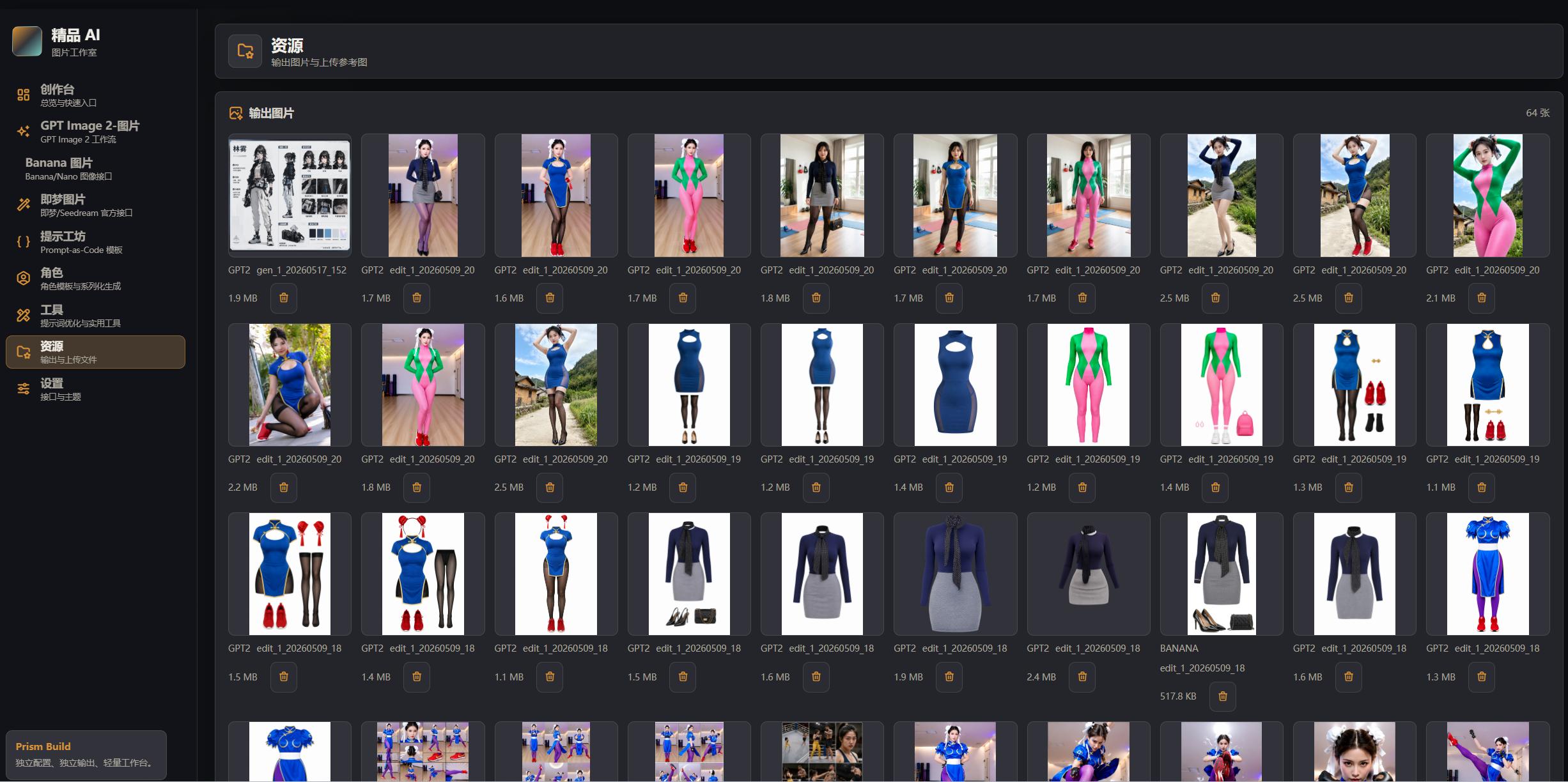Open the face close-up thumbnail
The height and width of the screenshot is (782, 1568).
tap(1355, 752)
